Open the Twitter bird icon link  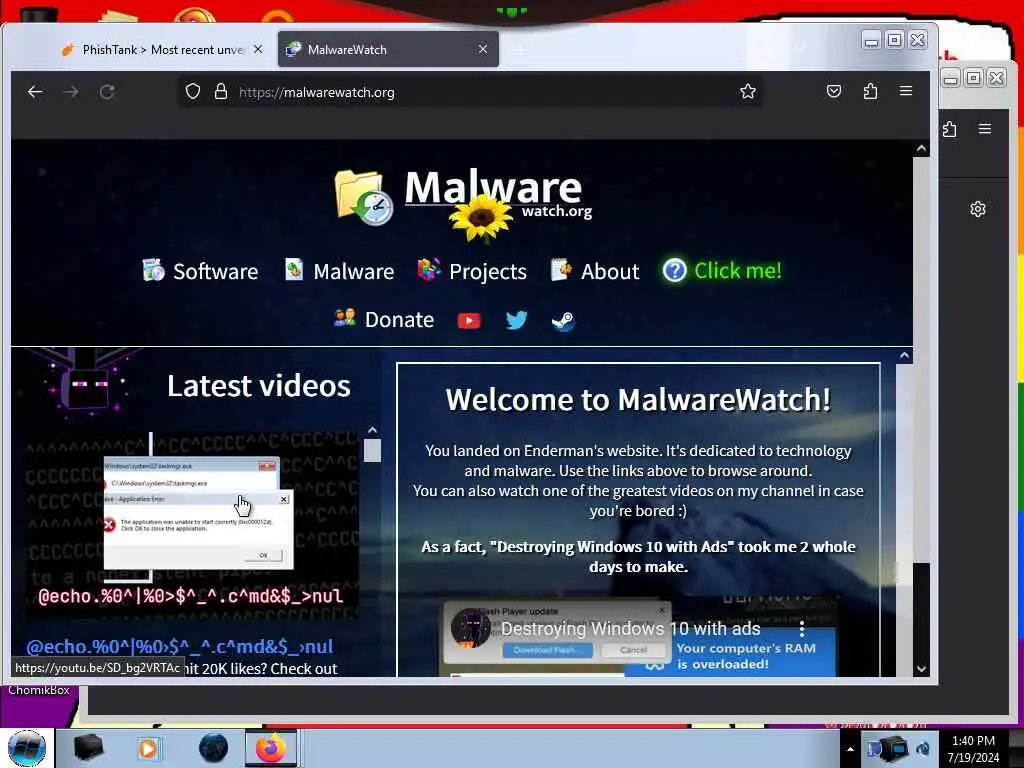[x=516, y=320]
